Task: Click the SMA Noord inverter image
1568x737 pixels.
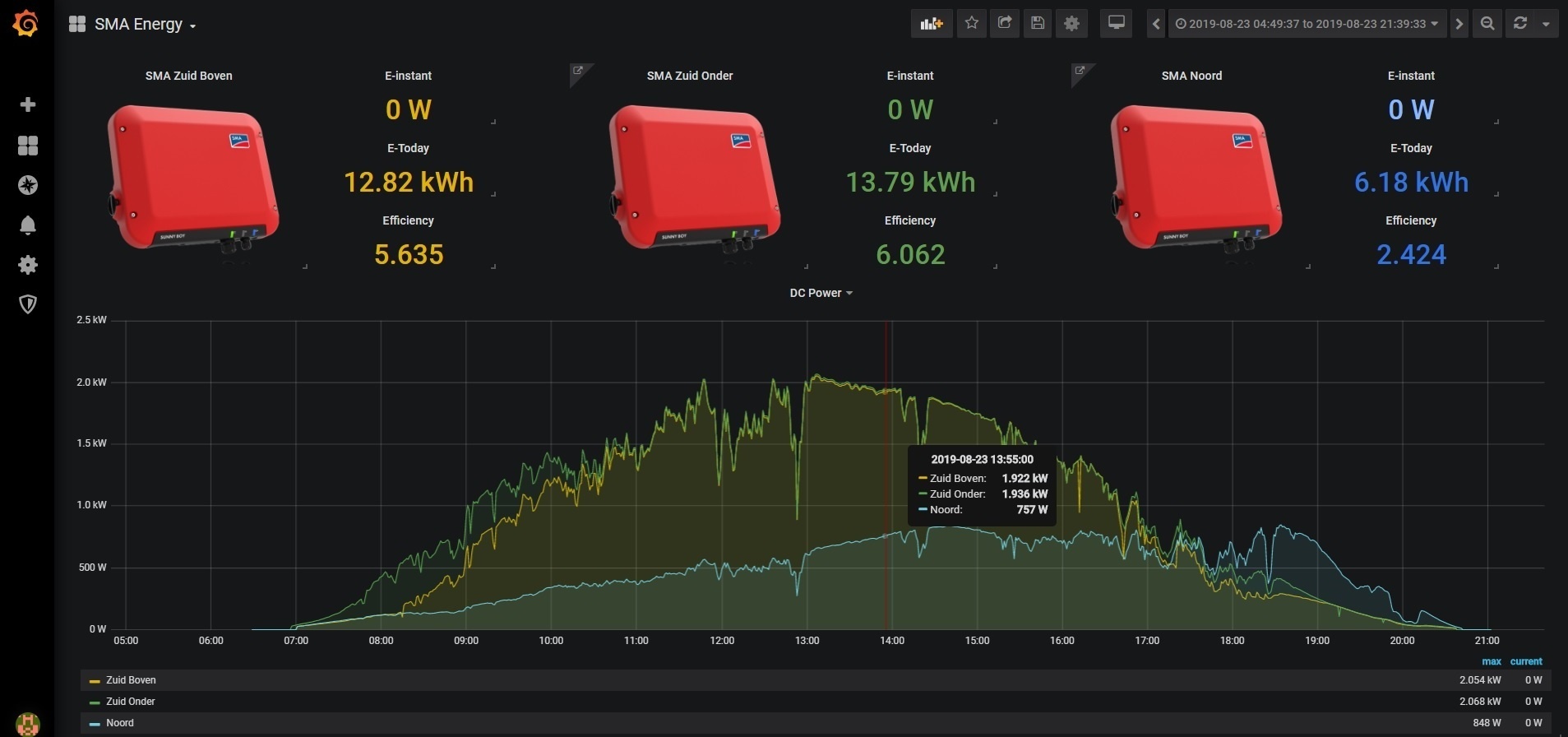Action: [x=1196, y=178]
